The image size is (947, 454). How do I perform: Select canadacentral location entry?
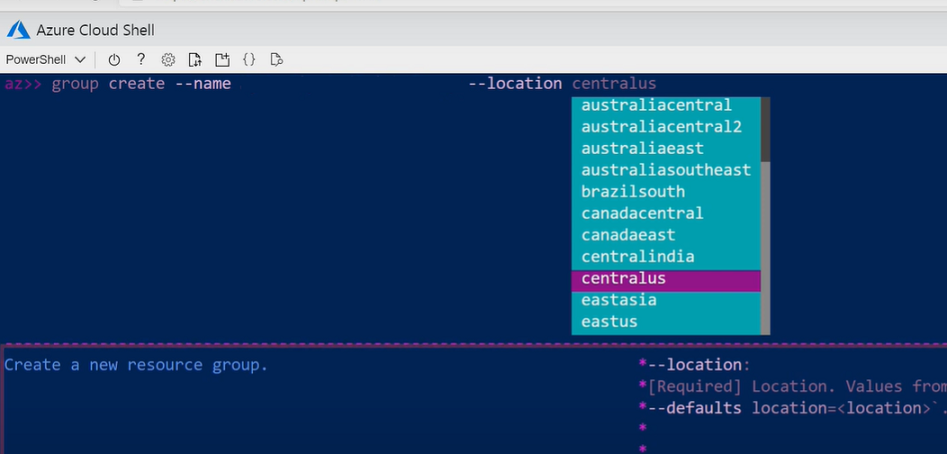click(642, 213)
